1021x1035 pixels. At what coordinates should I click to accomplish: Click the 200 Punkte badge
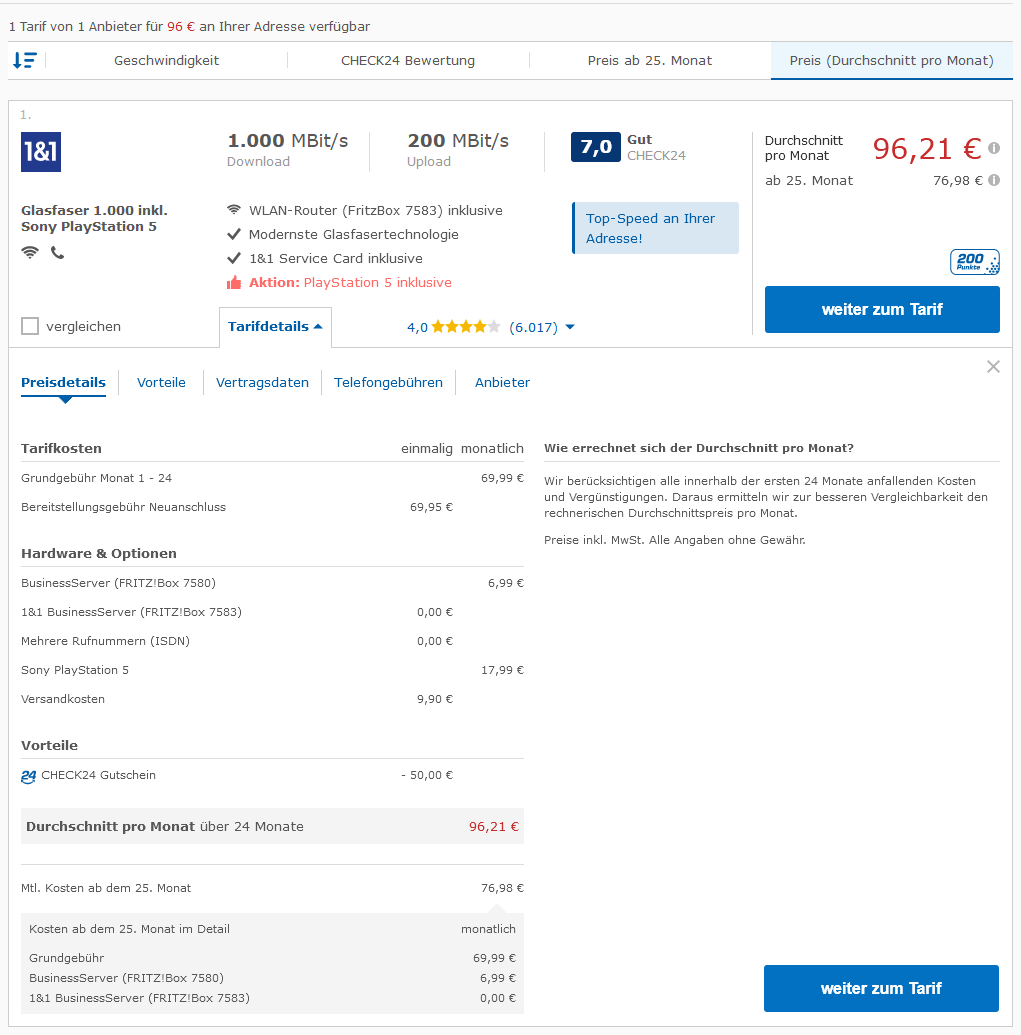point(974,262)
